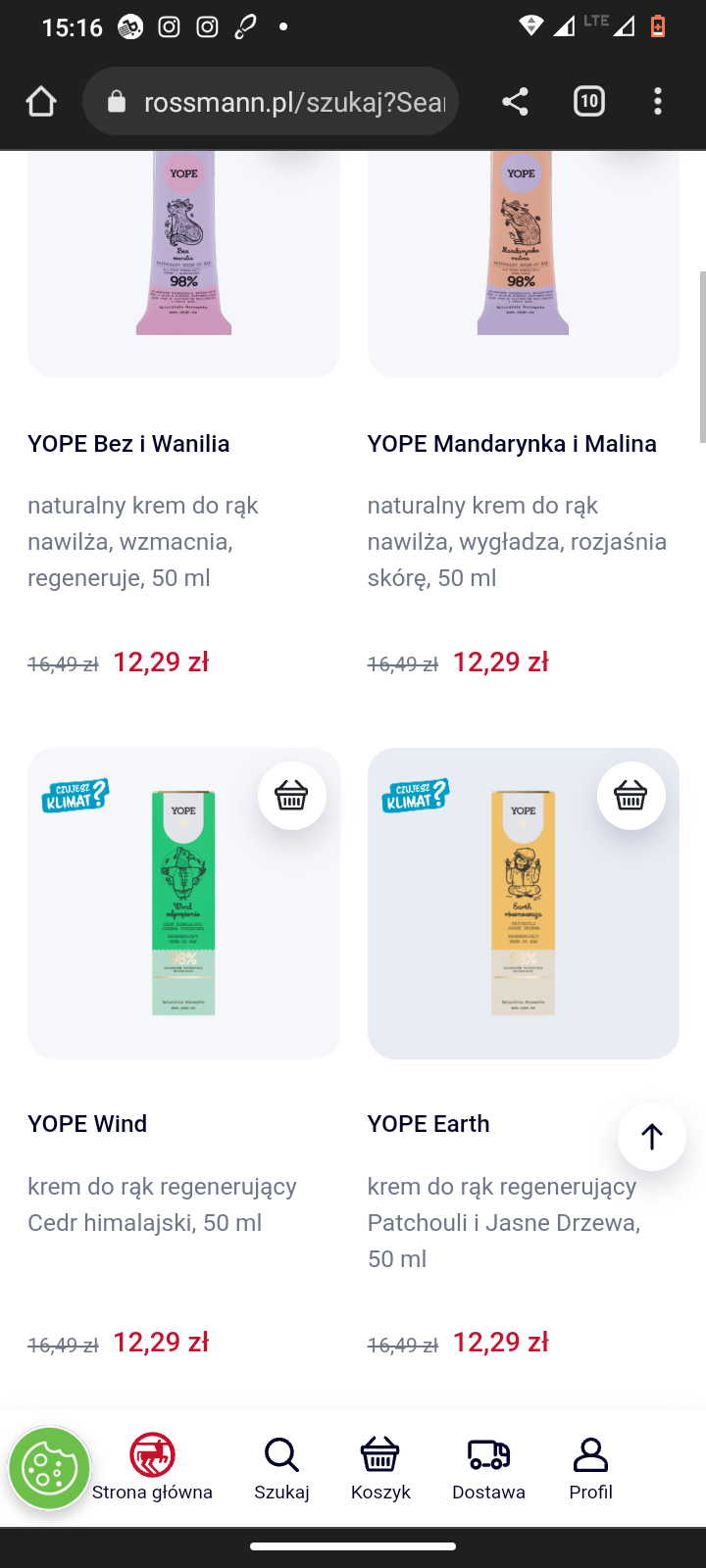Tap the yellow YOPE Earth product image
The image size is (706, 1568).
(x=523, y=904)
